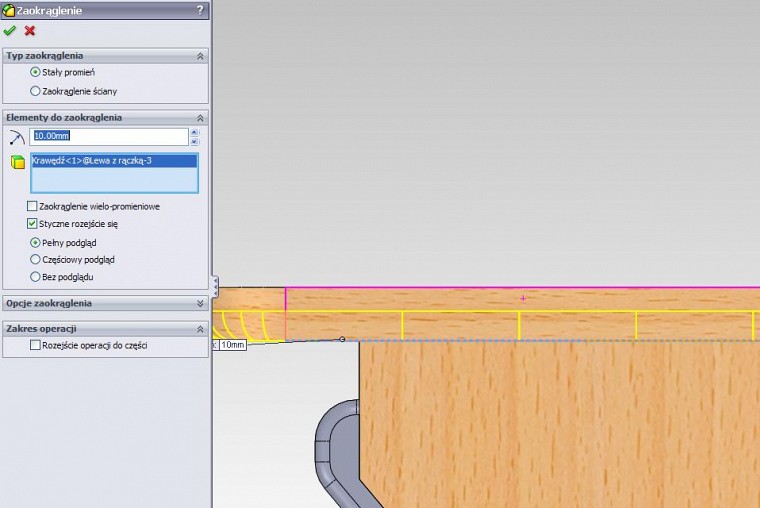Screen dimensions: 760x508
Task: Click the panel splitter handle beside viewport
Action: tap(215, 286)
